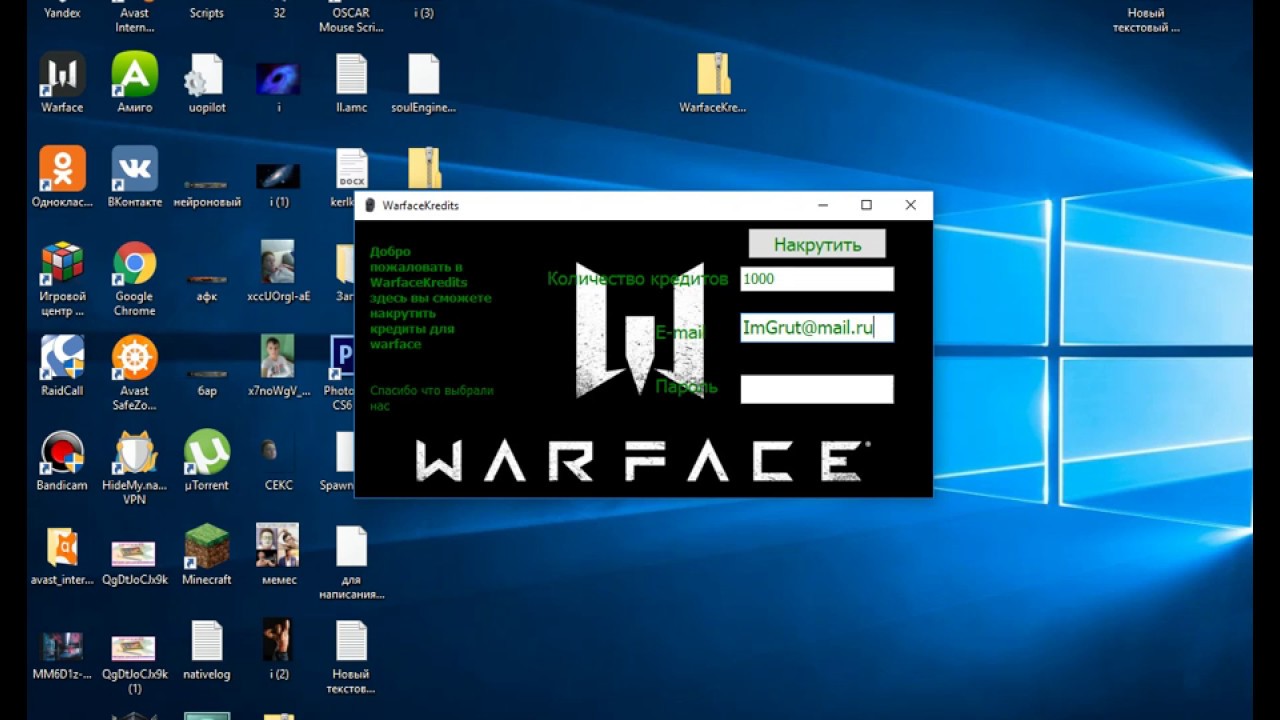This screenshot has height=720, width=1280.
Task: Click the WarfaceKredits window title icon
Action: (369, 205)
